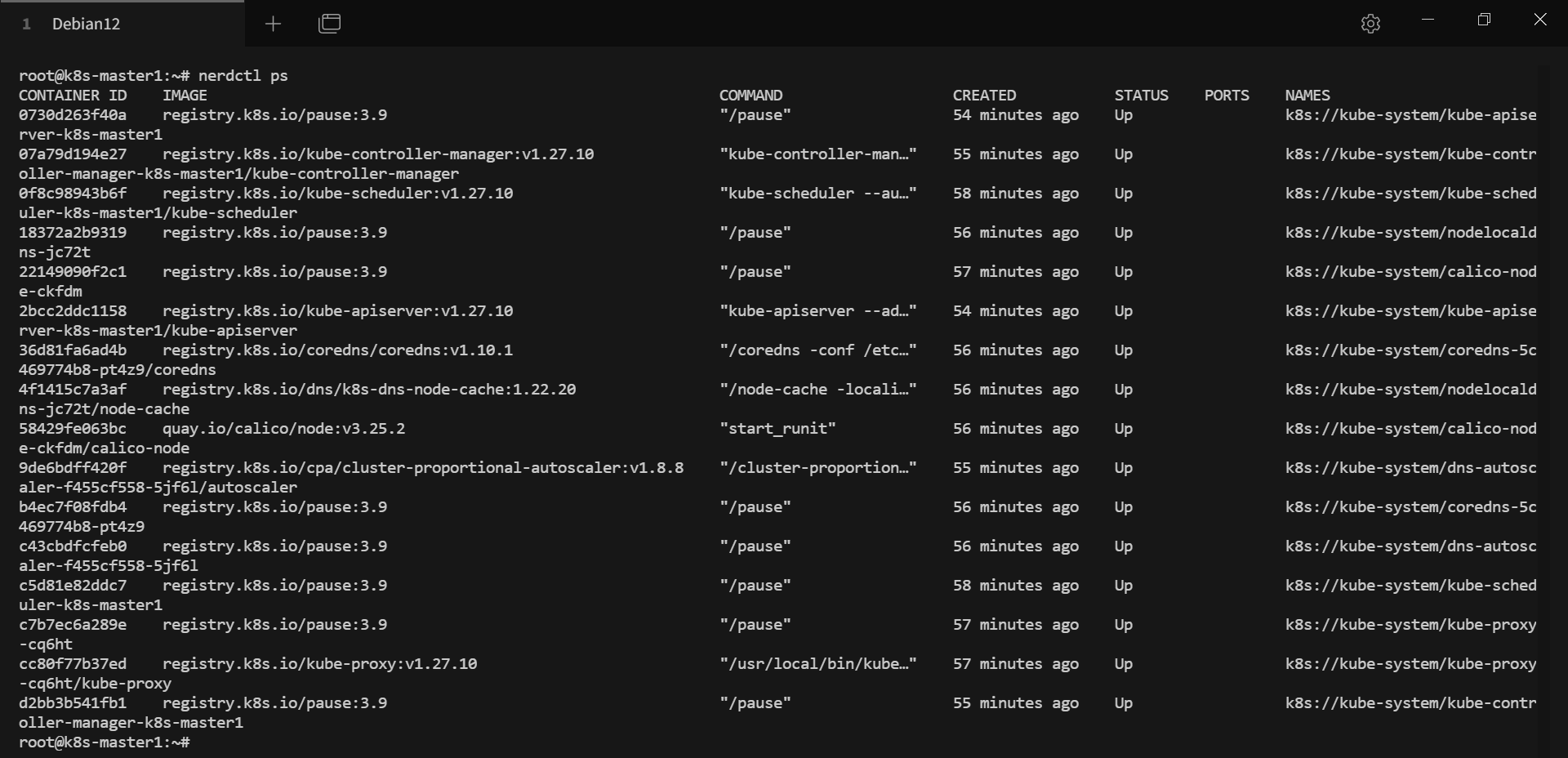Viewport: 1568px width, 758px height.
Task: Click the quay.io/calico/node:v3.25.2 image text
Action: point(283,429)
